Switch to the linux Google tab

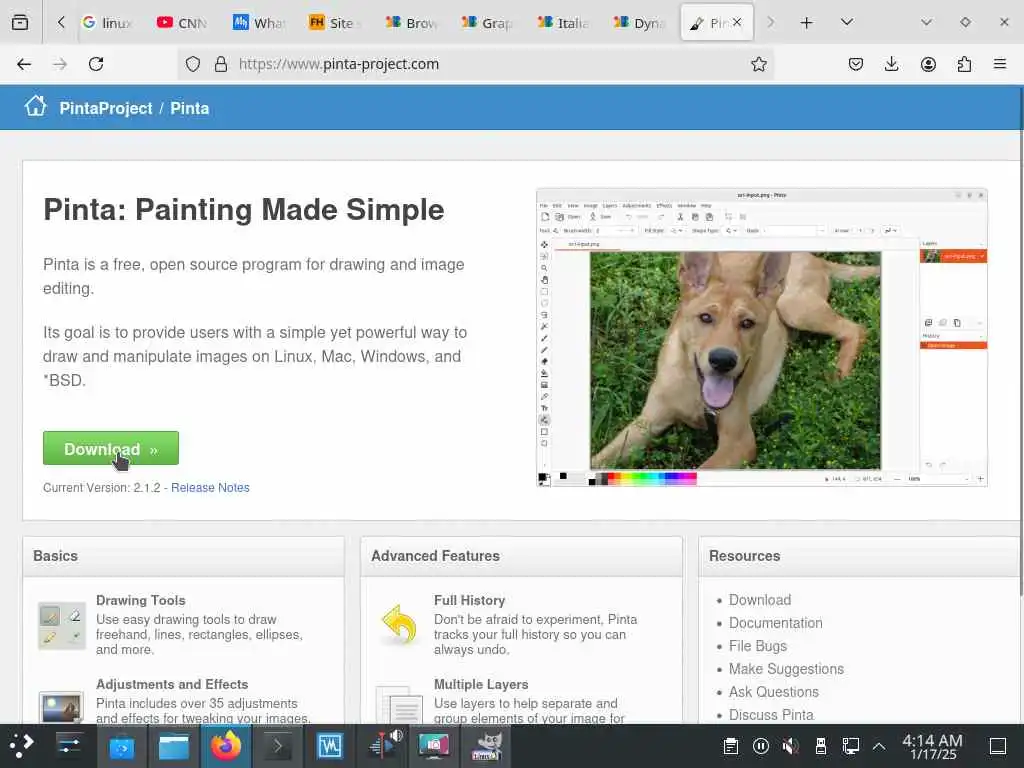pyautogui.click(x=108, y=23)
